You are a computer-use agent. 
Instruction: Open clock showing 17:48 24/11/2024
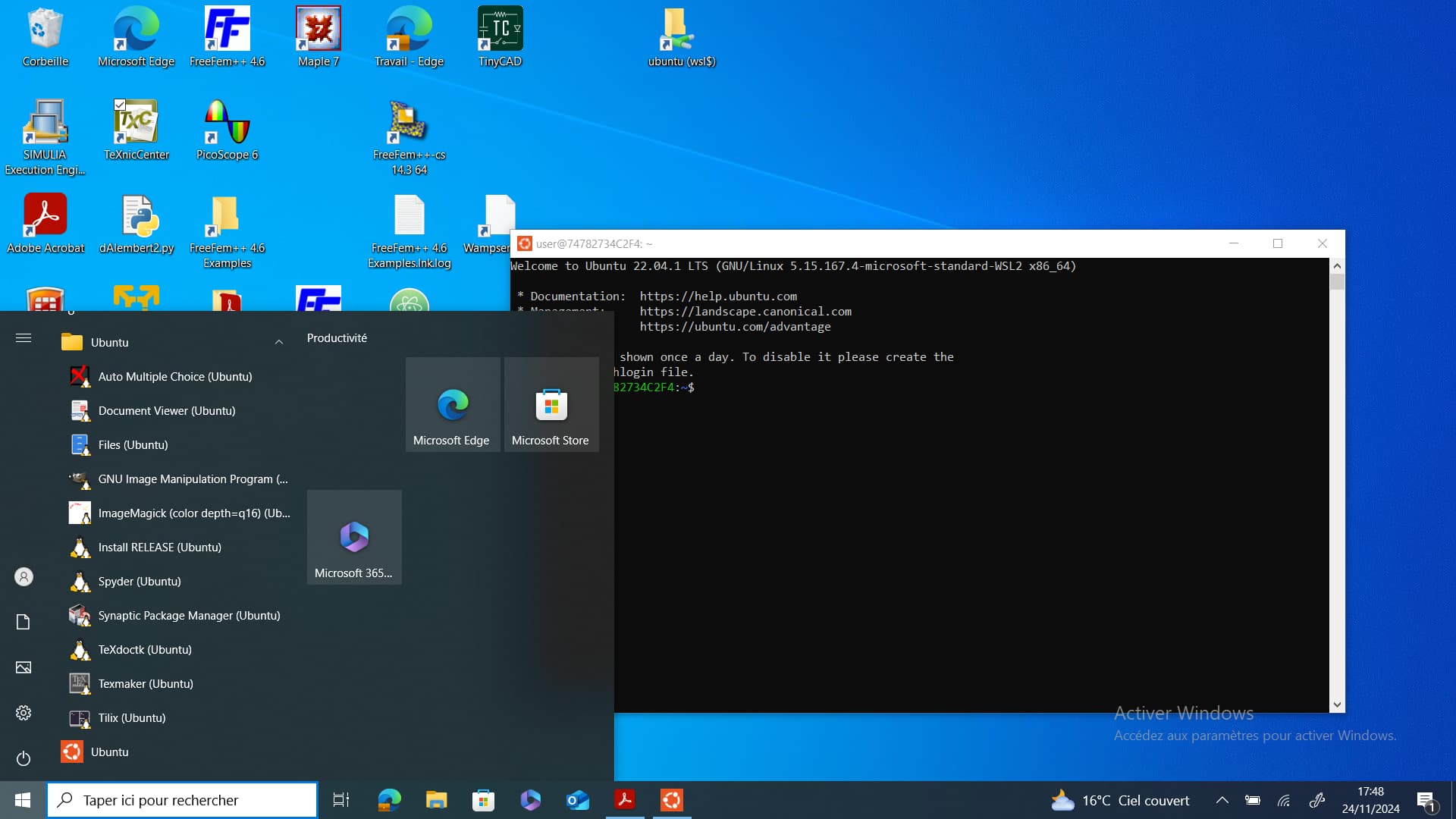point(1370,801)
